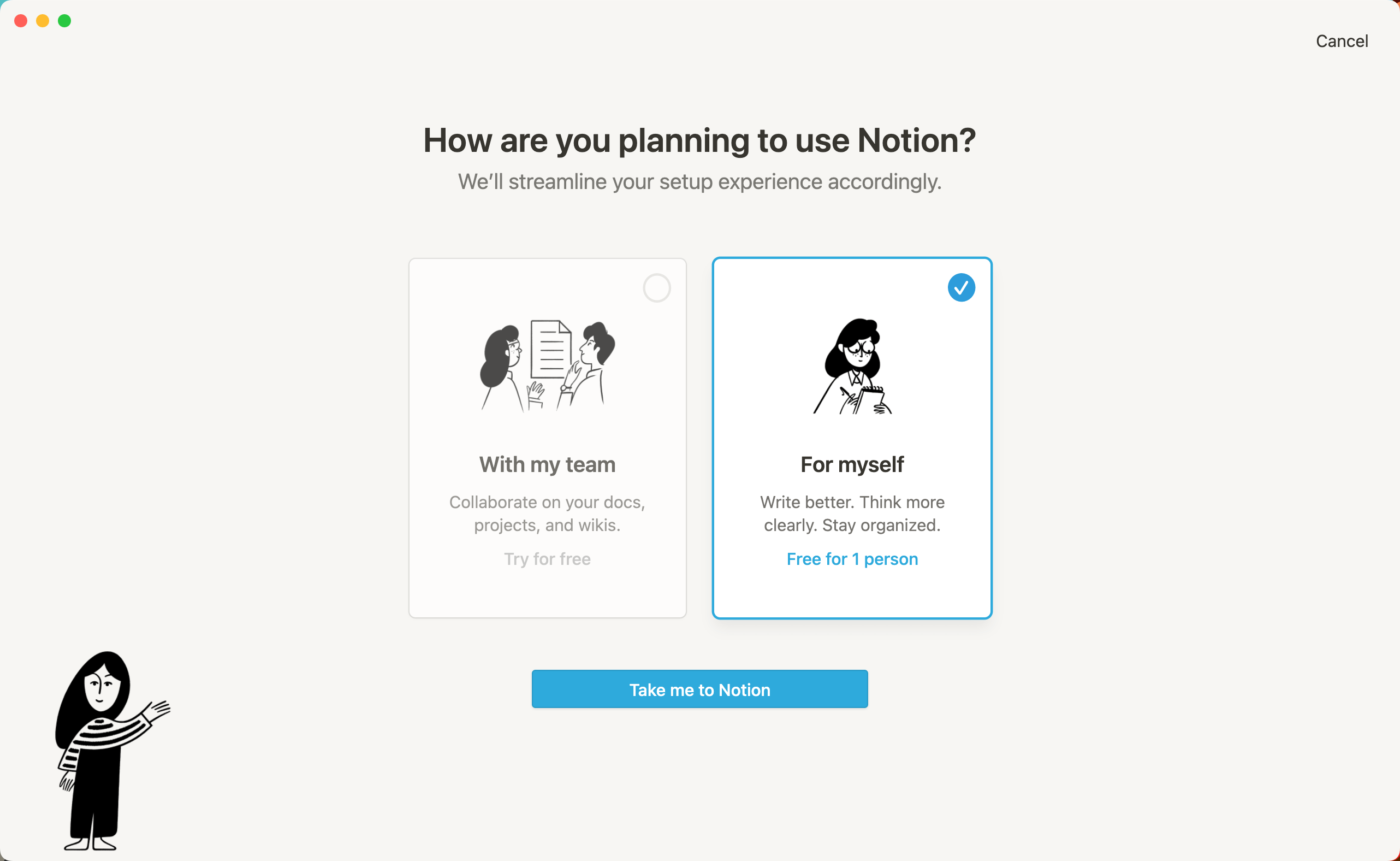Close the window with the red button
1400x861 pixels.
(x=21, y=21)
